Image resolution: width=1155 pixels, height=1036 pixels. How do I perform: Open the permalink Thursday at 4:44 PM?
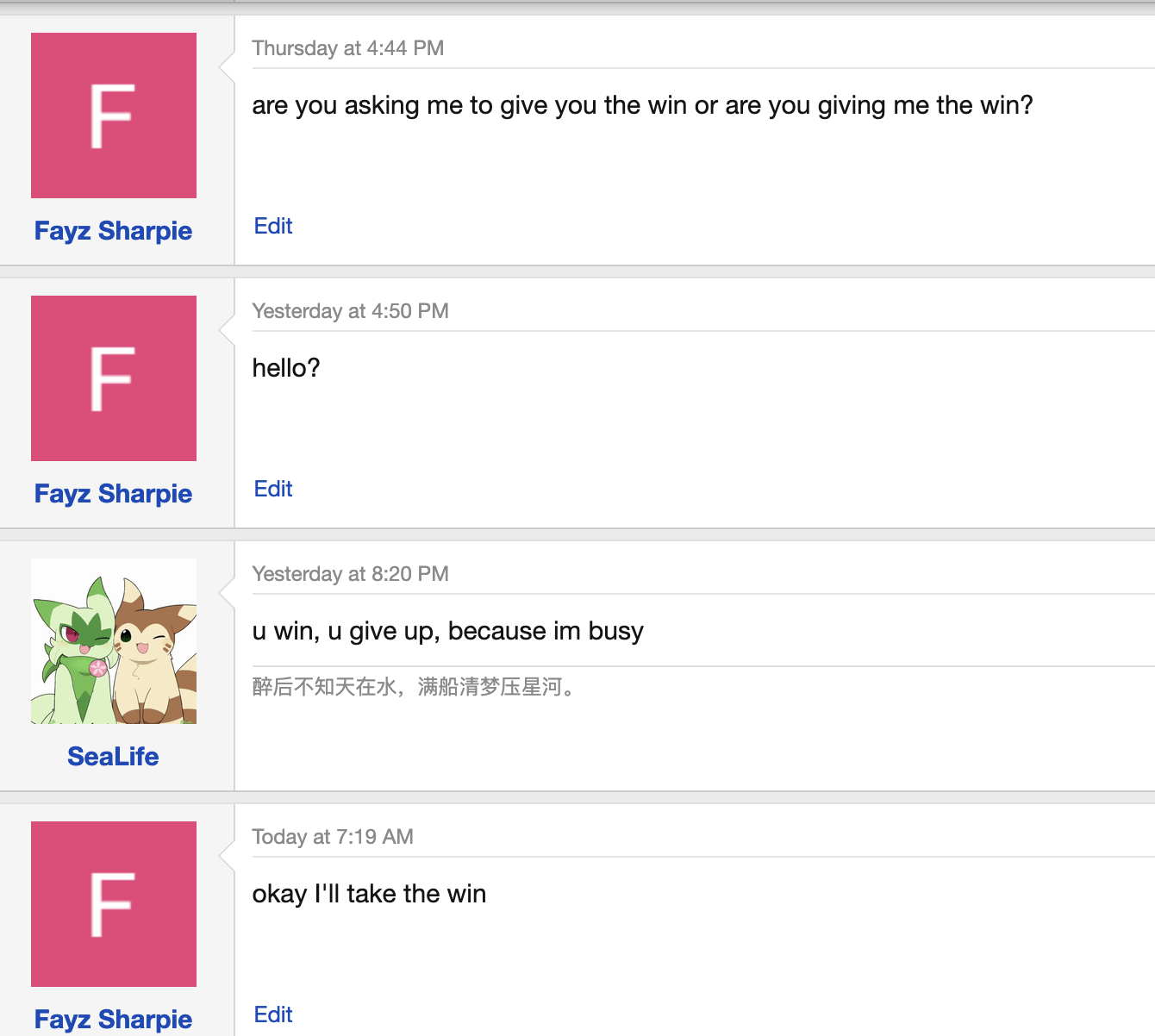point(347,48)
